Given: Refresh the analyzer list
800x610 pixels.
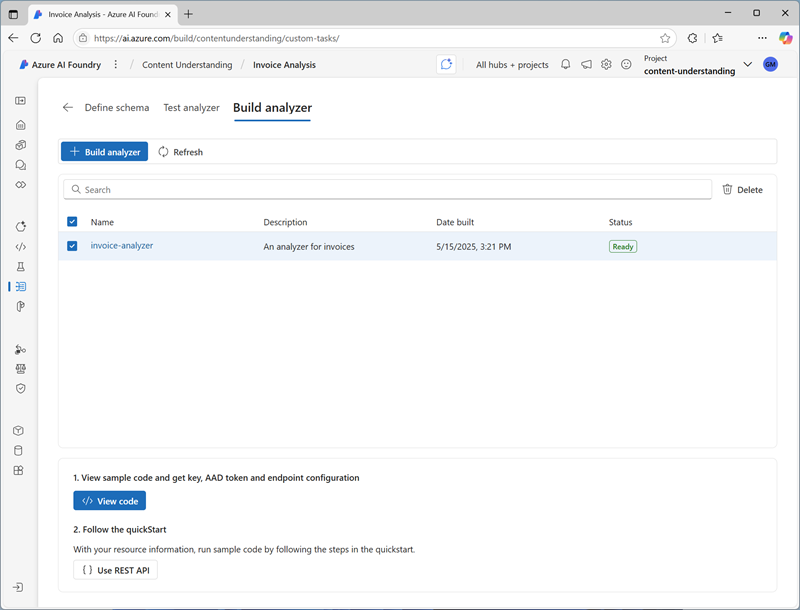Looking at the screenshot, I should (x=181, y=152).
